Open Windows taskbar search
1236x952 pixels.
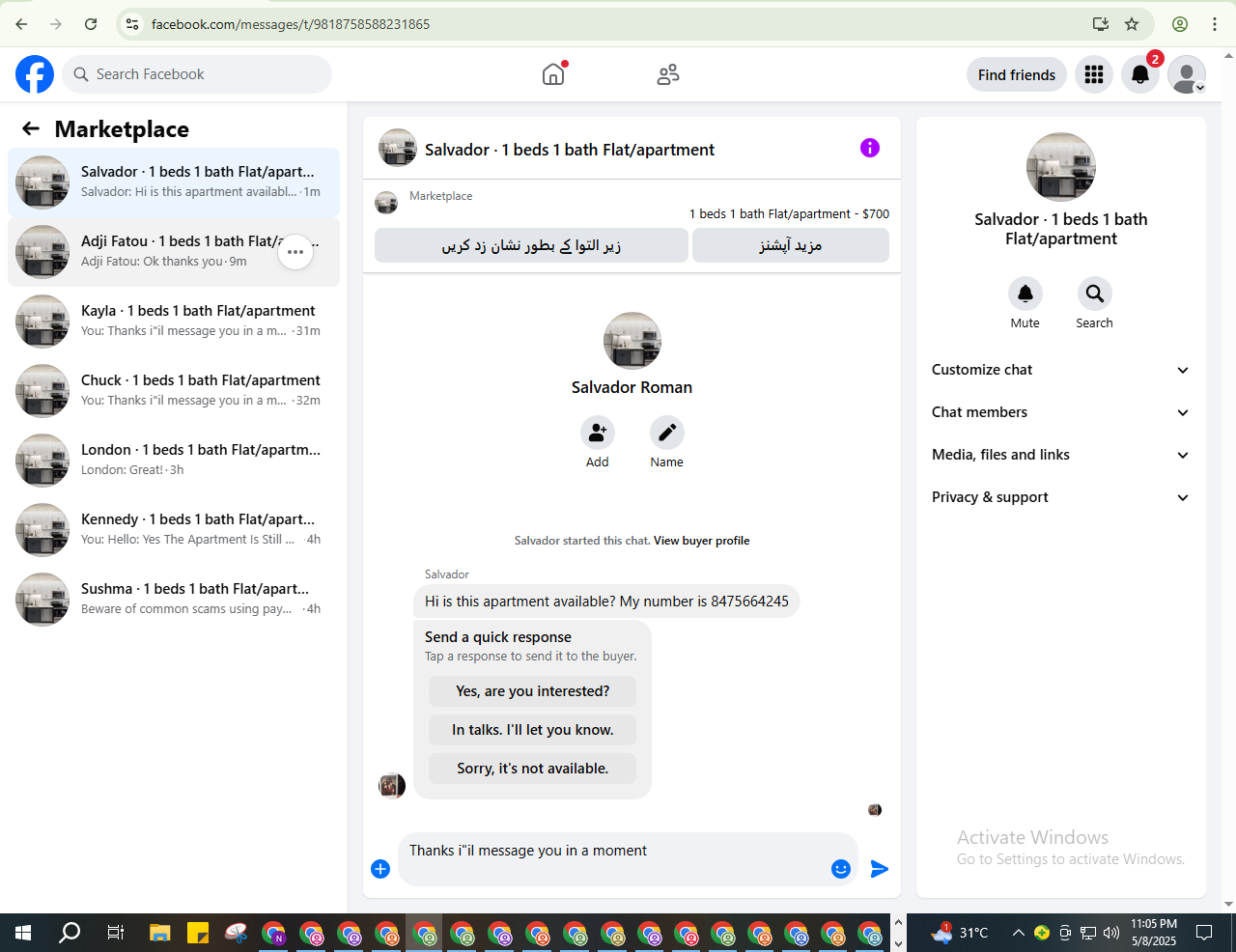tap(70, 933)
